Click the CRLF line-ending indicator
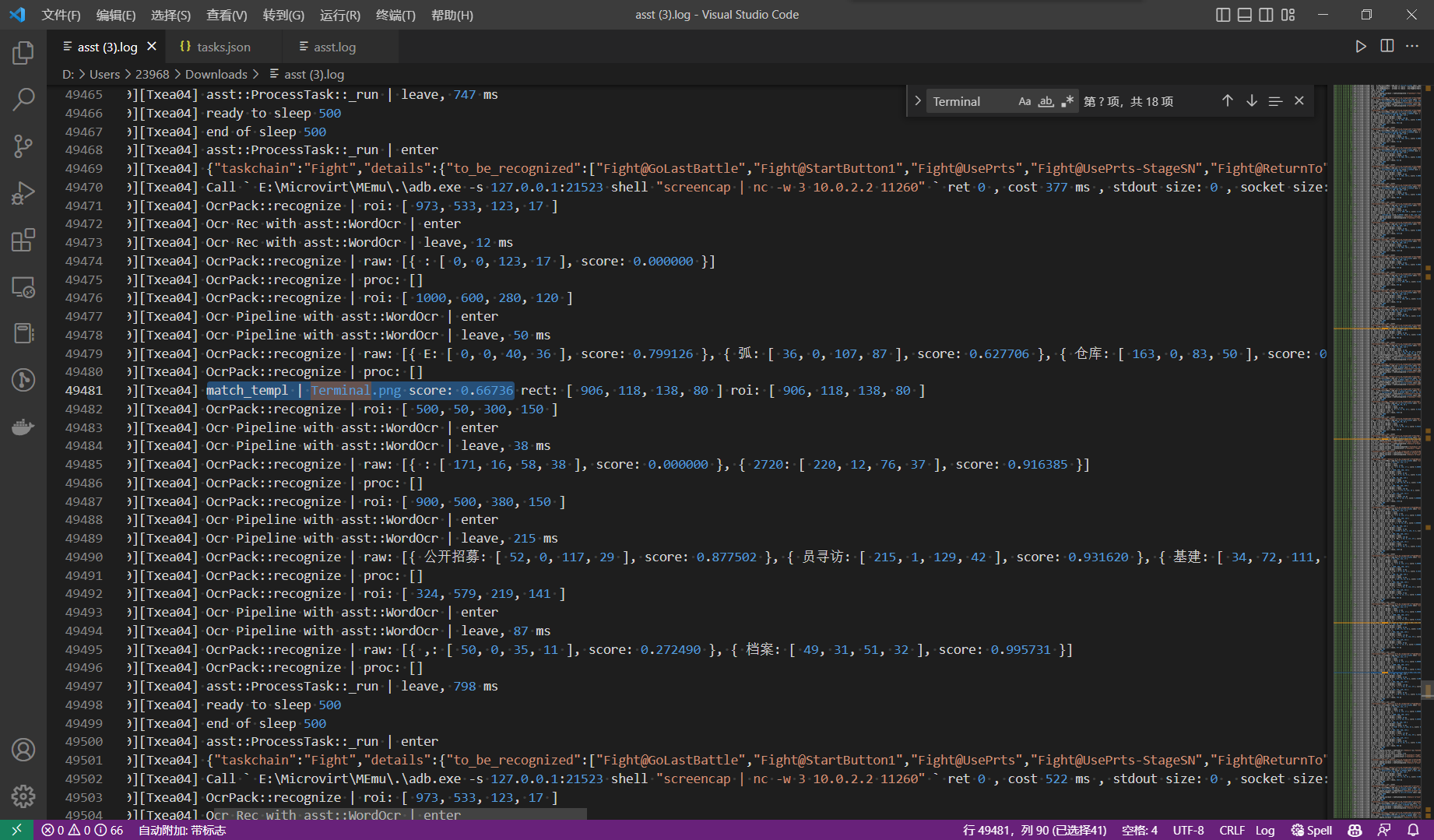This screenshot has width=1434, height=840. tap(1232, 830)
